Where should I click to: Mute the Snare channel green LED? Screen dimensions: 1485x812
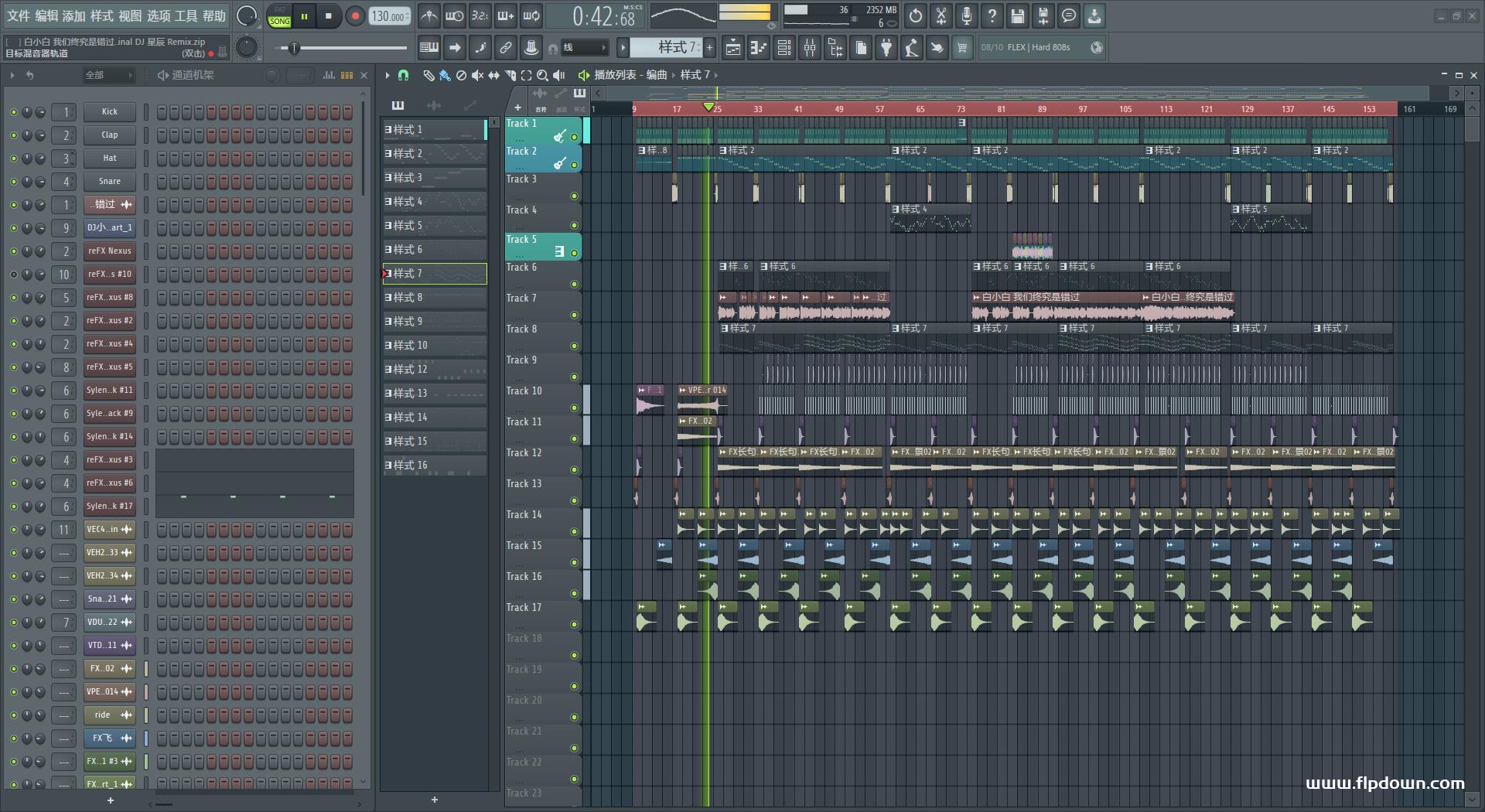pos(13,182)
